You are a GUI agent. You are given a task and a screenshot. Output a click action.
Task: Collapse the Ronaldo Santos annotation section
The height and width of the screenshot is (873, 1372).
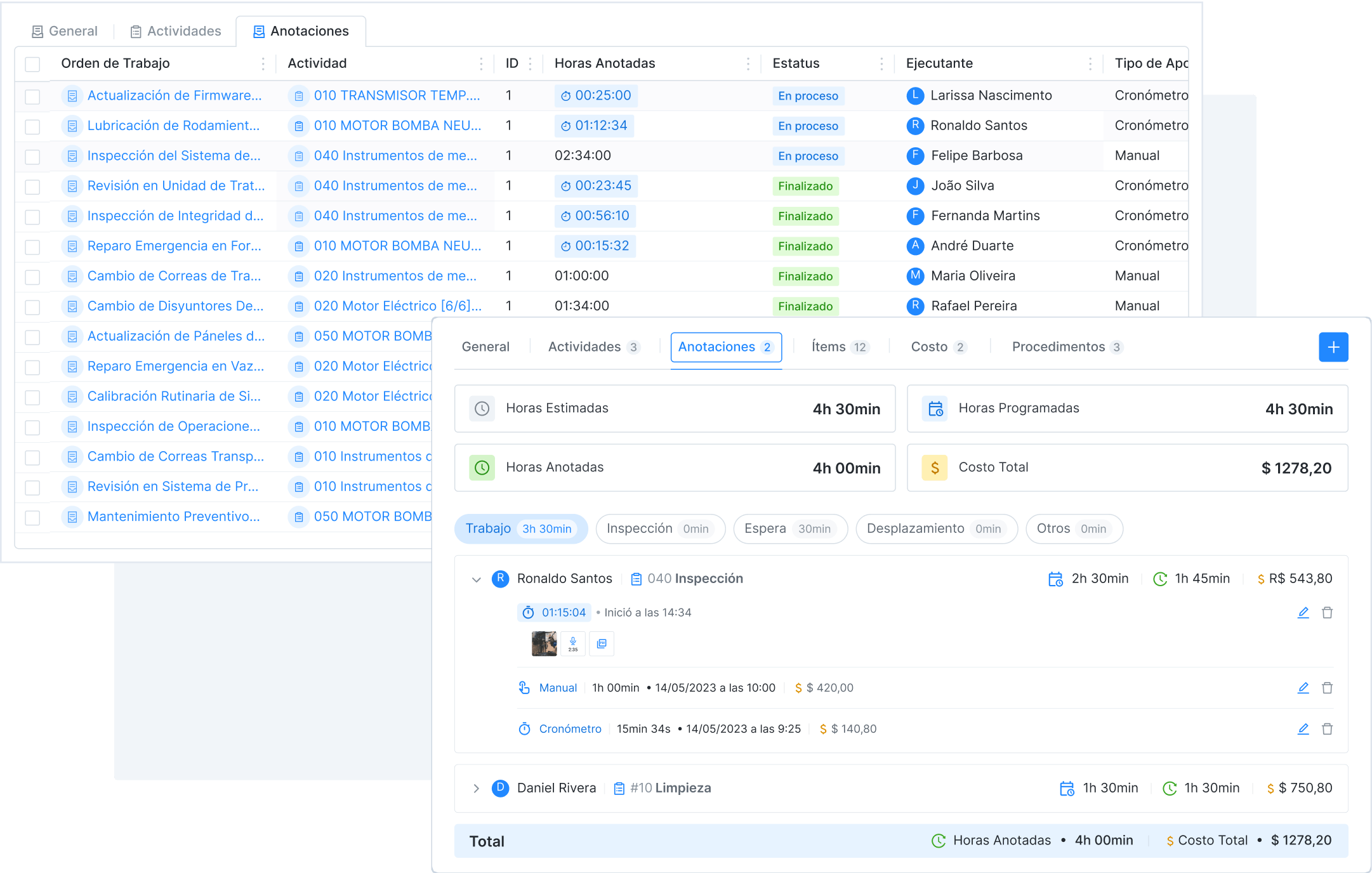[476, 579]
